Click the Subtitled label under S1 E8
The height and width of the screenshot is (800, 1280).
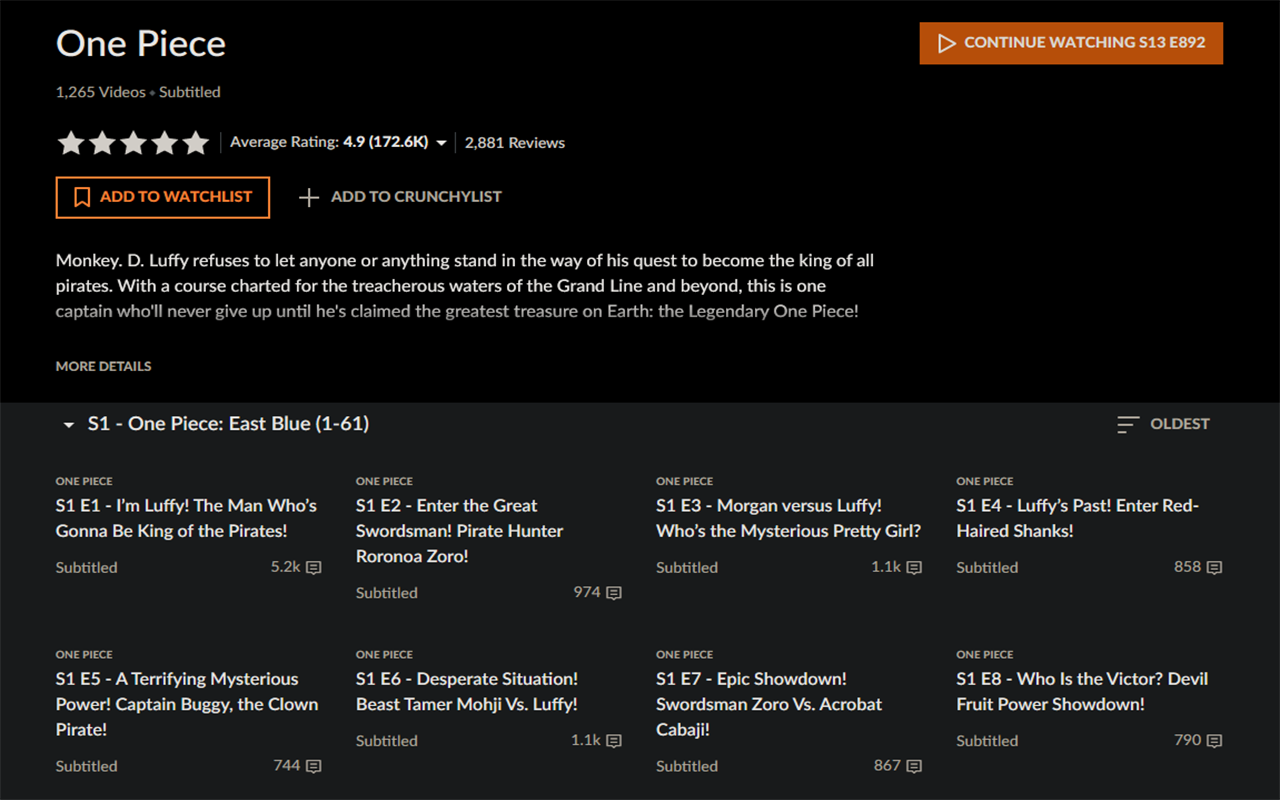(x=987, y=741)
